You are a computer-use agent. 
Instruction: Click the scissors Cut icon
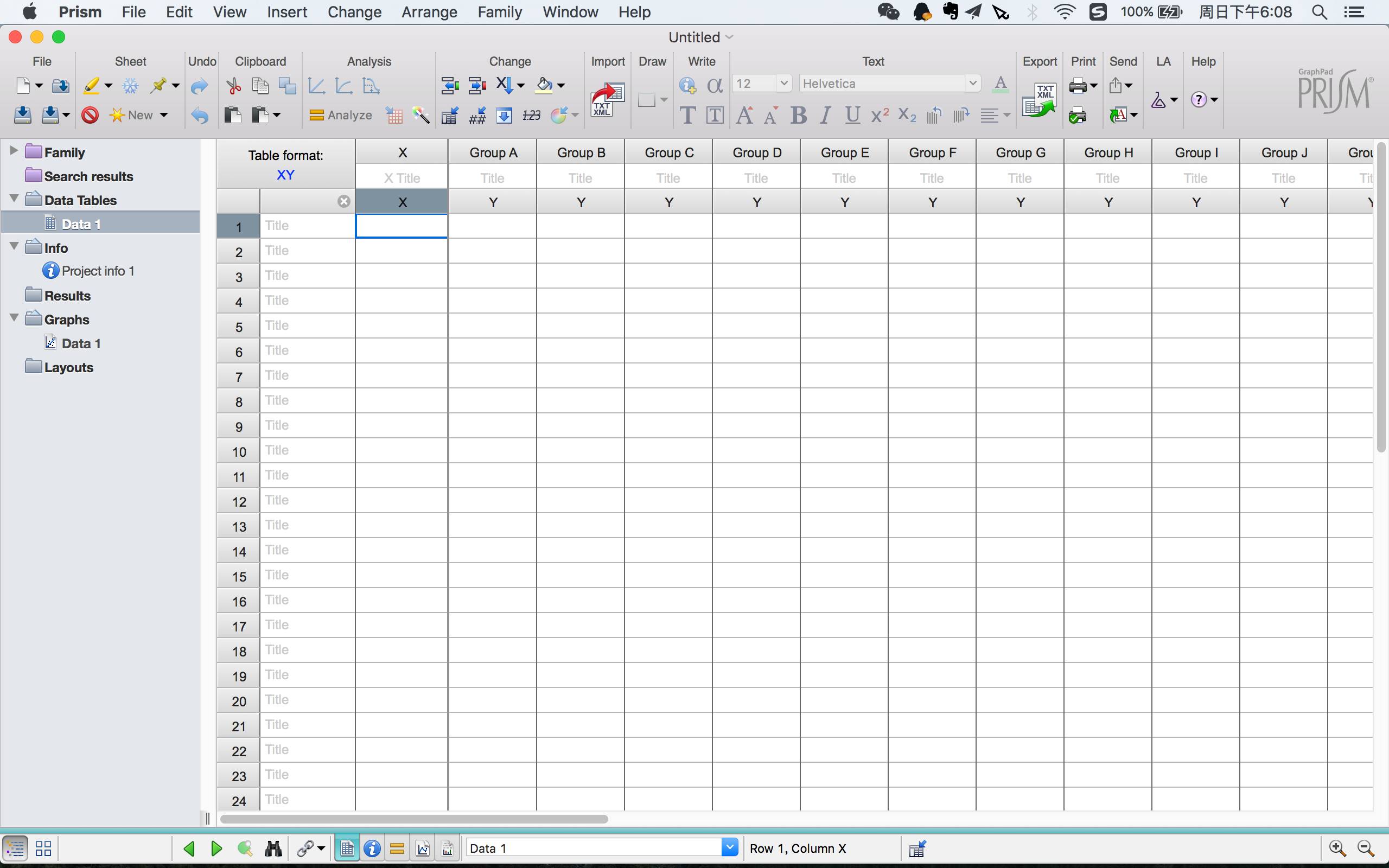point(234,86)
